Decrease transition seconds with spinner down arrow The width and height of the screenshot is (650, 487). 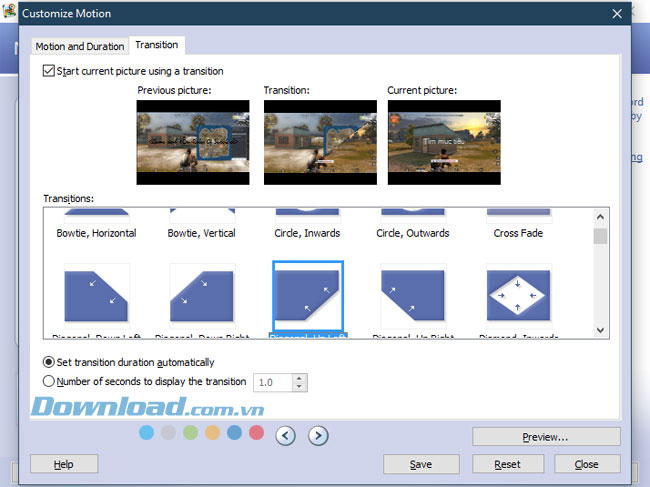(299, 387)
